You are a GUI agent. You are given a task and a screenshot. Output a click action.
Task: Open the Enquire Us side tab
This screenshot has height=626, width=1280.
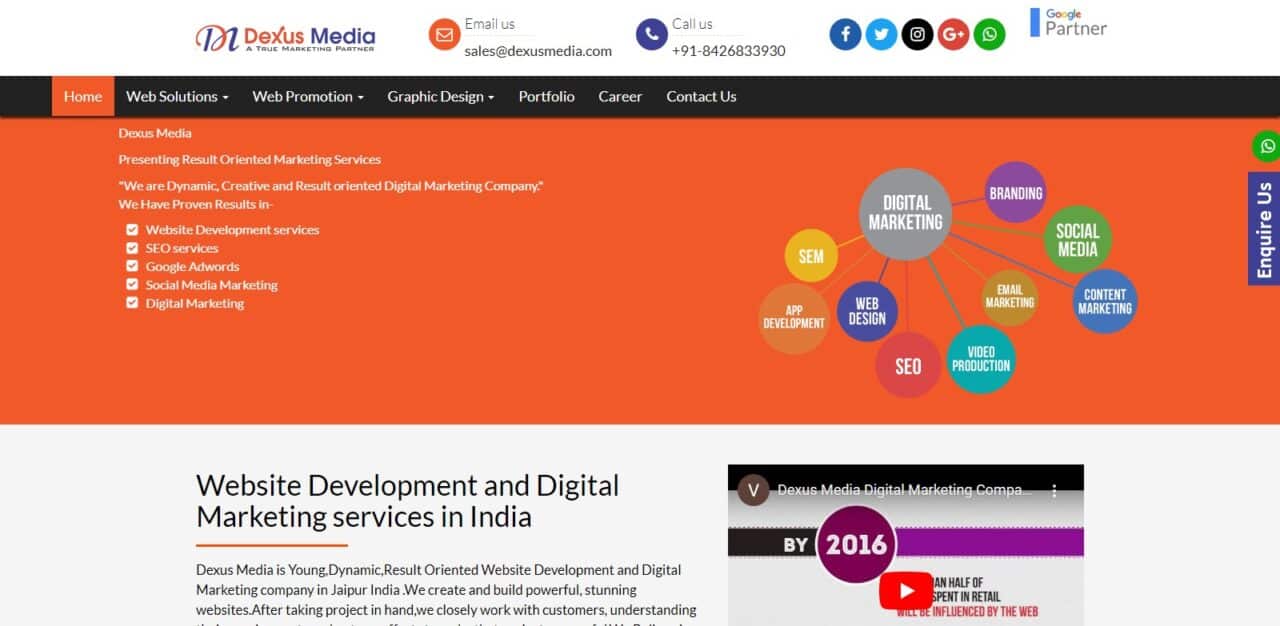coord(1264,229)
